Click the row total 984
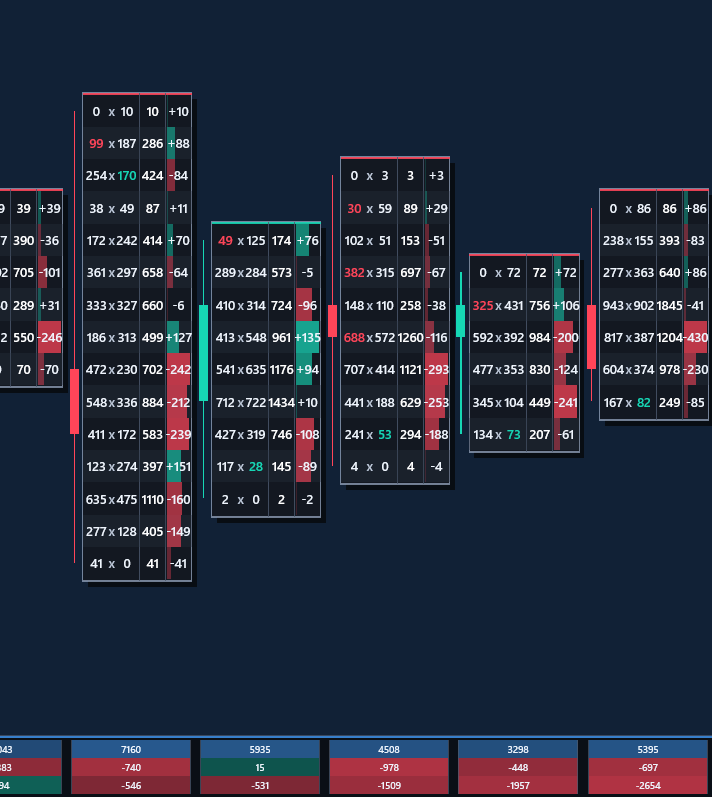Image resolution: width=712 pixels, height=797 pixels. [x=540, y=338]
